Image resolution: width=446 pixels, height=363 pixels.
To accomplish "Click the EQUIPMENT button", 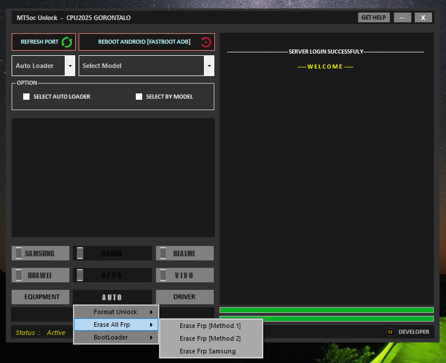I will (x=41, y=297).
